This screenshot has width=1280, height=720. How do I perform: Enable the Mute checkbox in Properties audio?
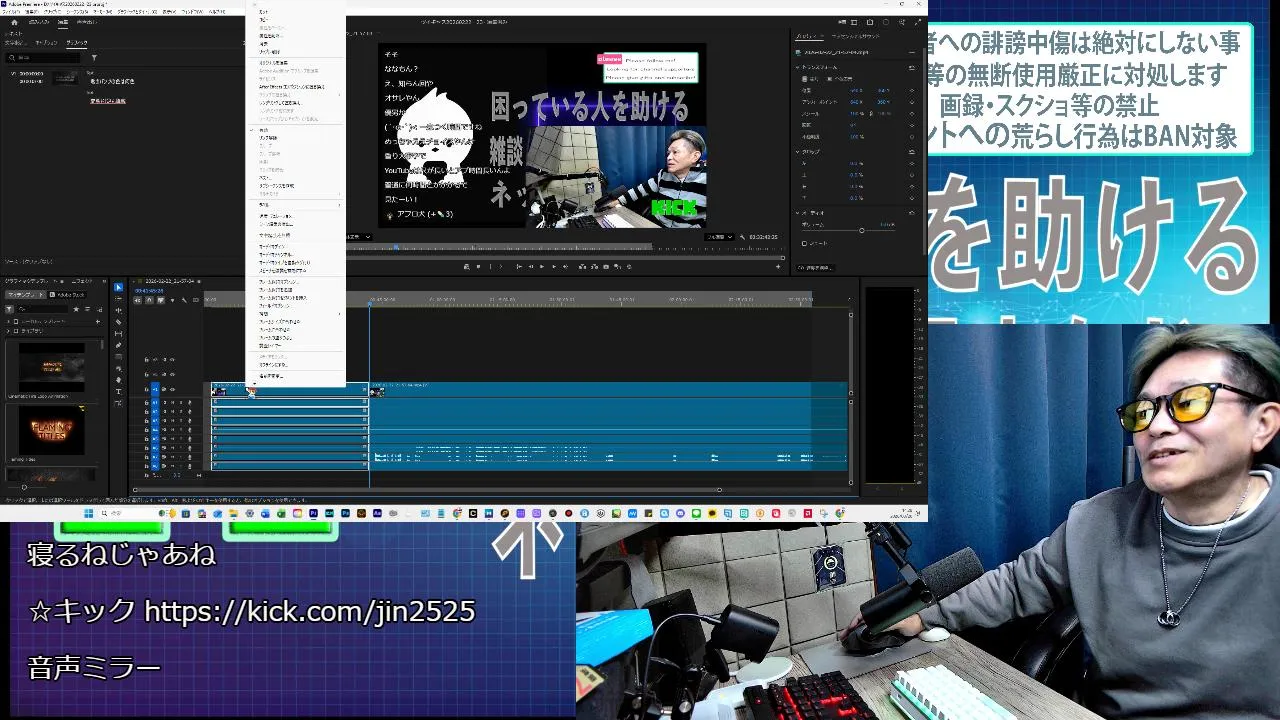pyautogui.click(x=804, y=244)
